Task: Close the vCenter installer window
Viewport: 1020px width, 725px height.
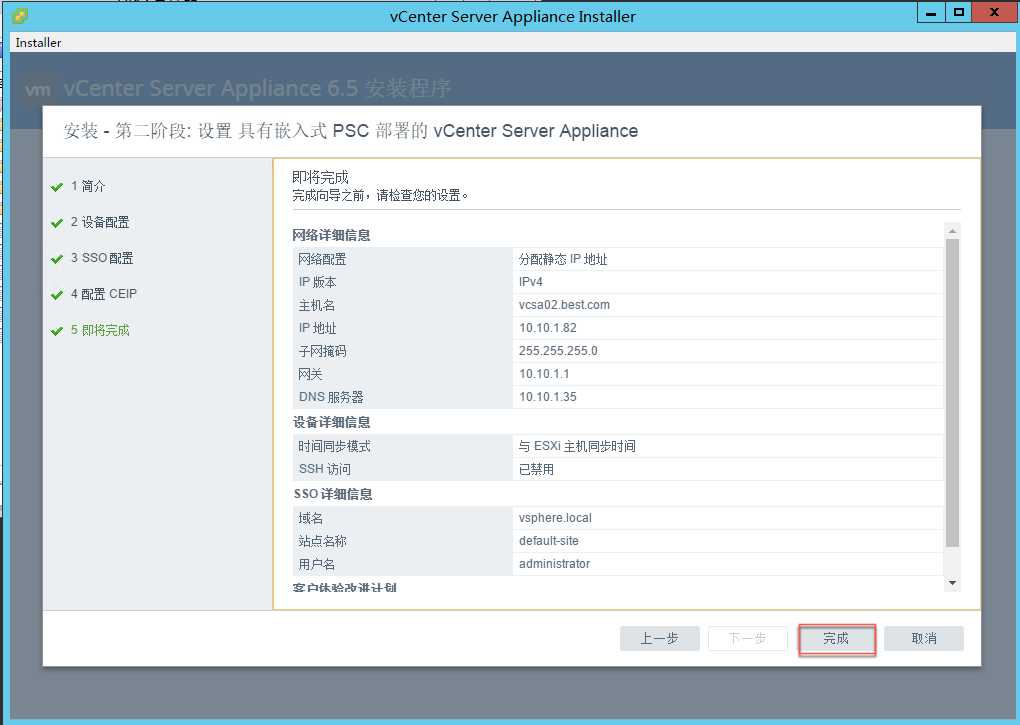Action: (x=994, y=13)
